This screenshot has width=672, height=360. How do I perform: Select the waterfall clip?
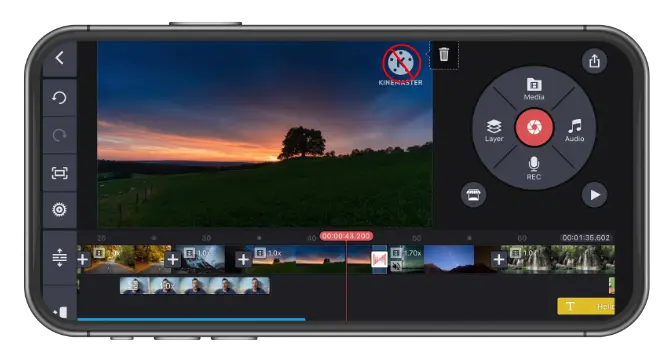pos(558,259)
